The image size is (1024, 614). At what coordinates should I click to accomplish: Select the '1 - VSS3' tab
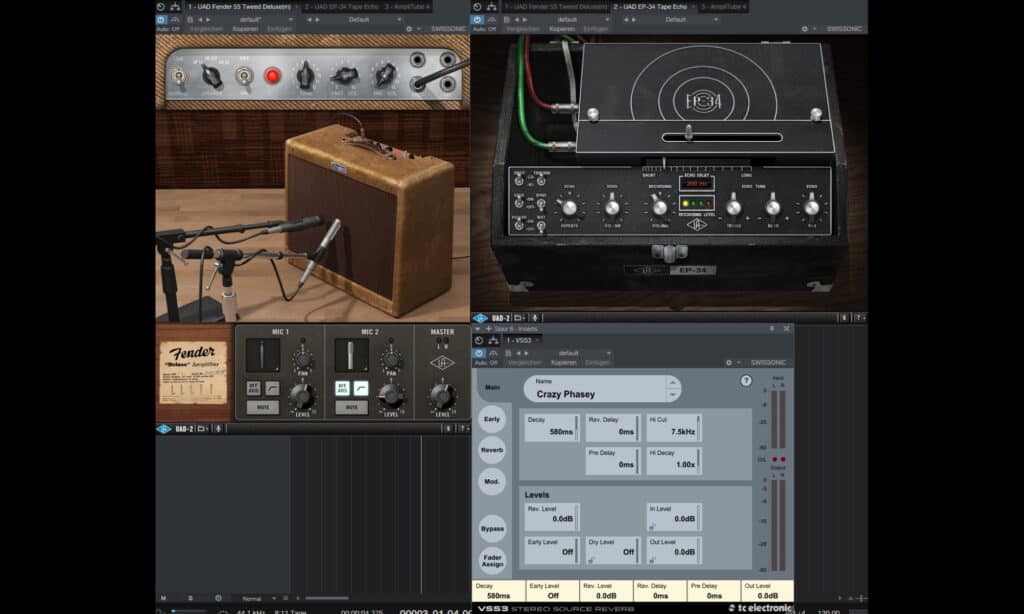520,340
